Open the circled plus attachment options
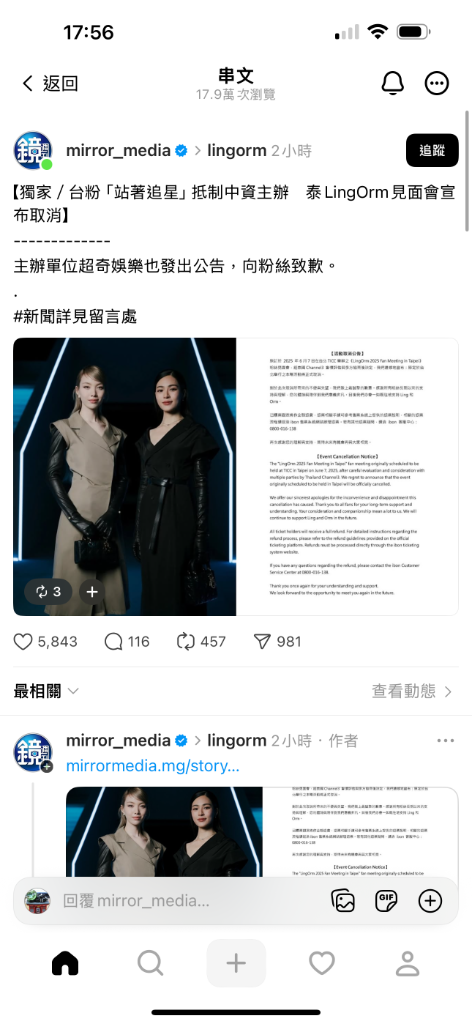The image size is (472, 1024). coord(430,901)
